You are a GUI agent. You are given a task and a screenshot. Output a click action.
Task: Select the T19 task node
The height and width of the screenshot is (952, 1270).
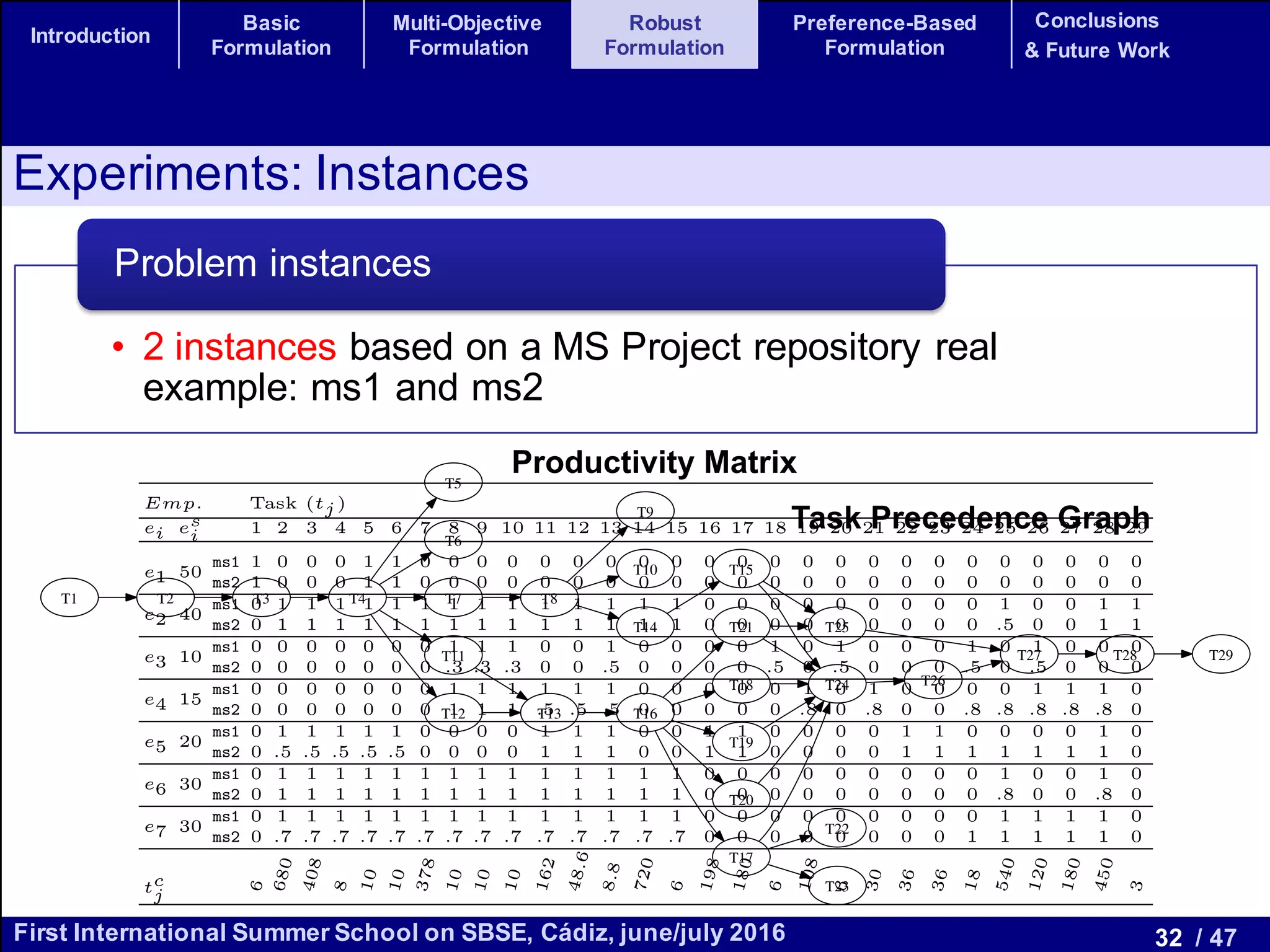click(741, 742)
